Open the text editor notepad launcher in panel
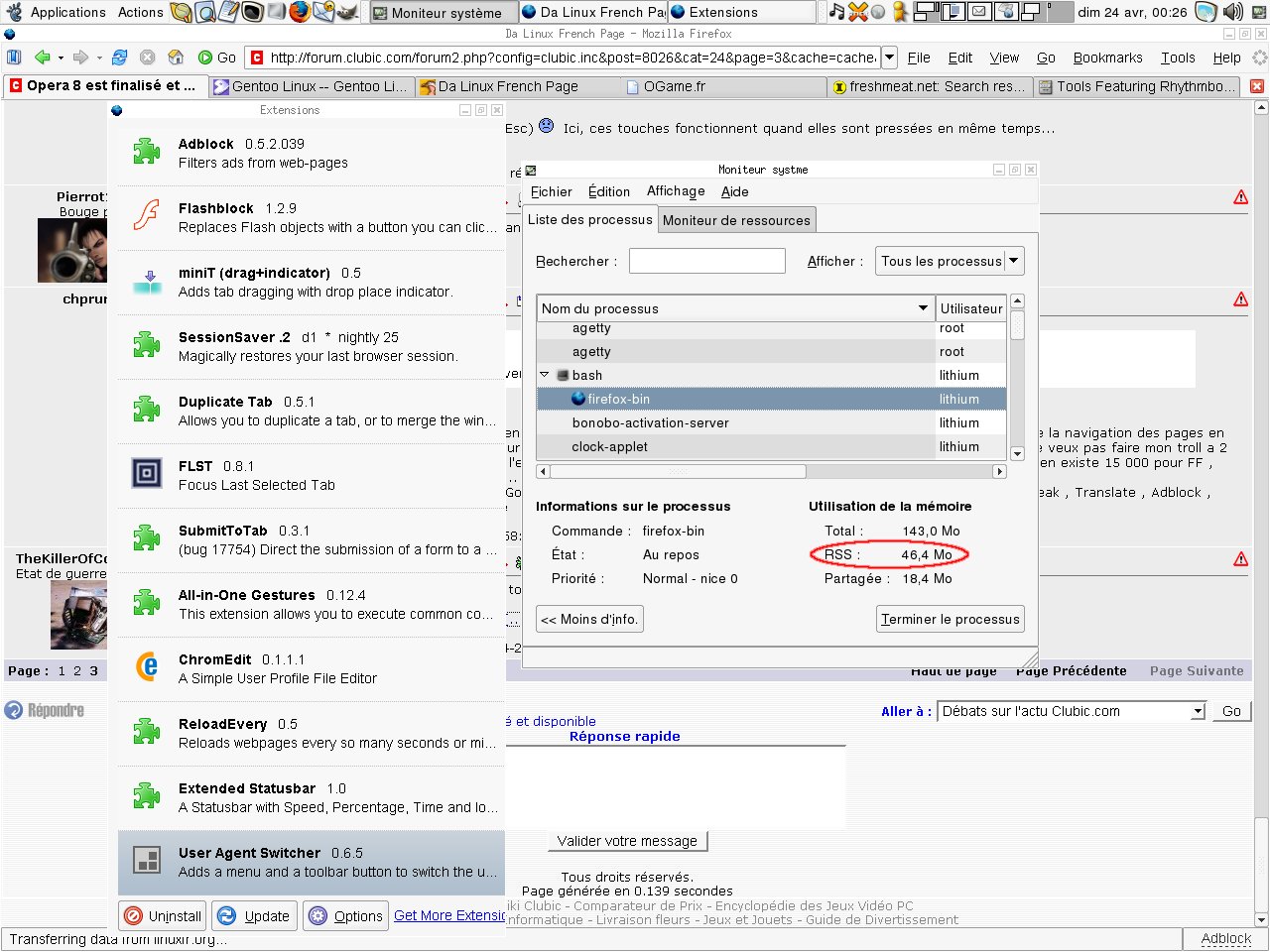1270x952 pixels. tap(228, 12)
